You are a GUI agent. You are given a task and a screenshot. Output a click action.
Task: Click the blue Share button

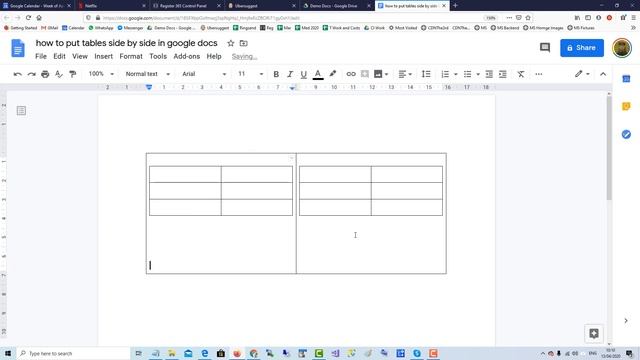click(x=582, y=48)
